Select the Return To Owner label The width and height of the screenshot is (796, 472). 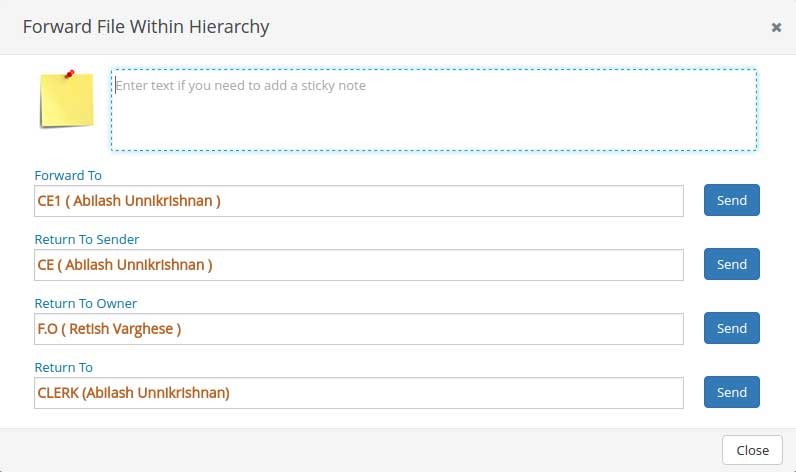(x=85, y=304)
